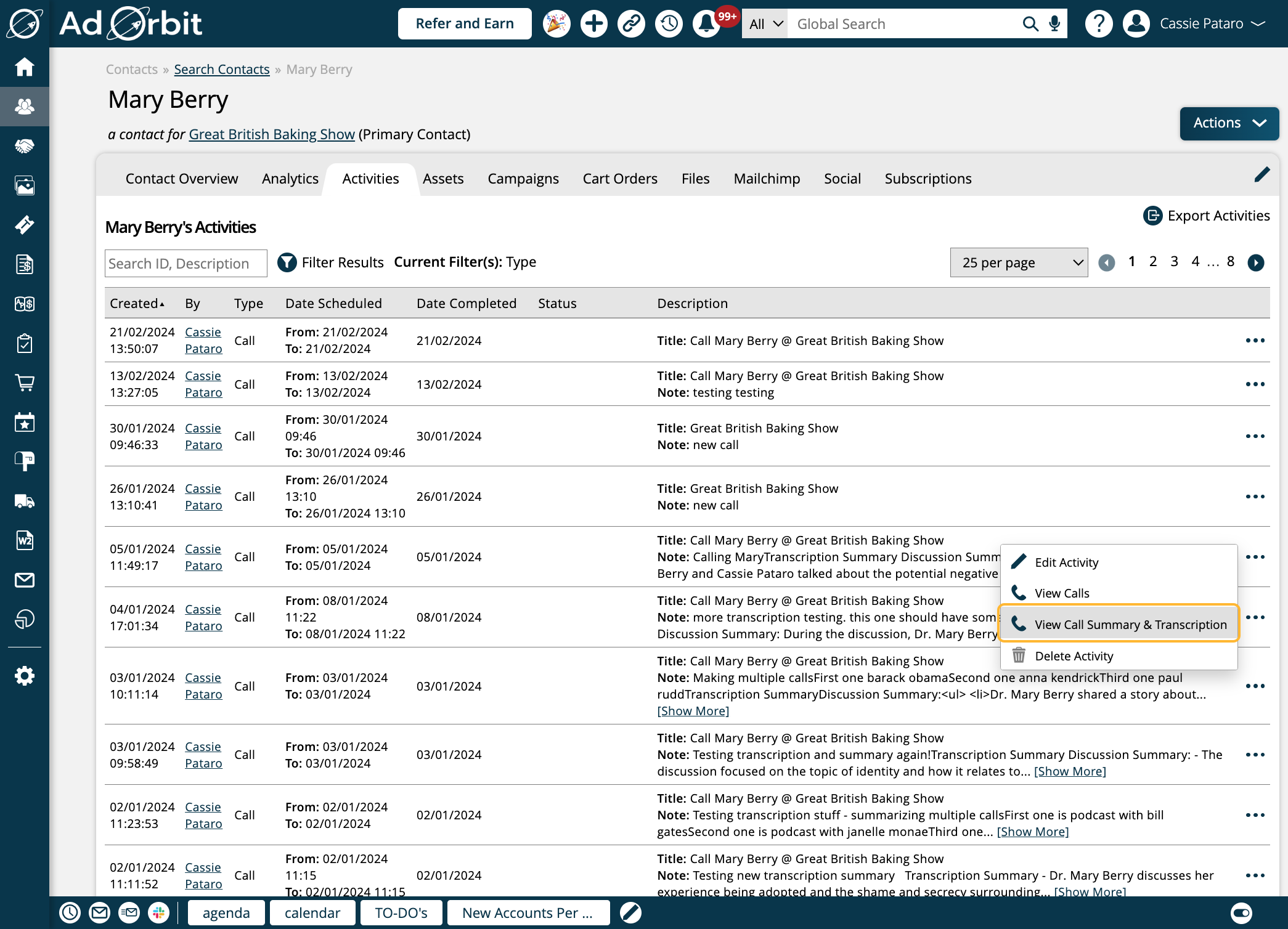Choose Delete Activity from context menu
This screenshot has width=1288, height=929.
[1074, 655]
